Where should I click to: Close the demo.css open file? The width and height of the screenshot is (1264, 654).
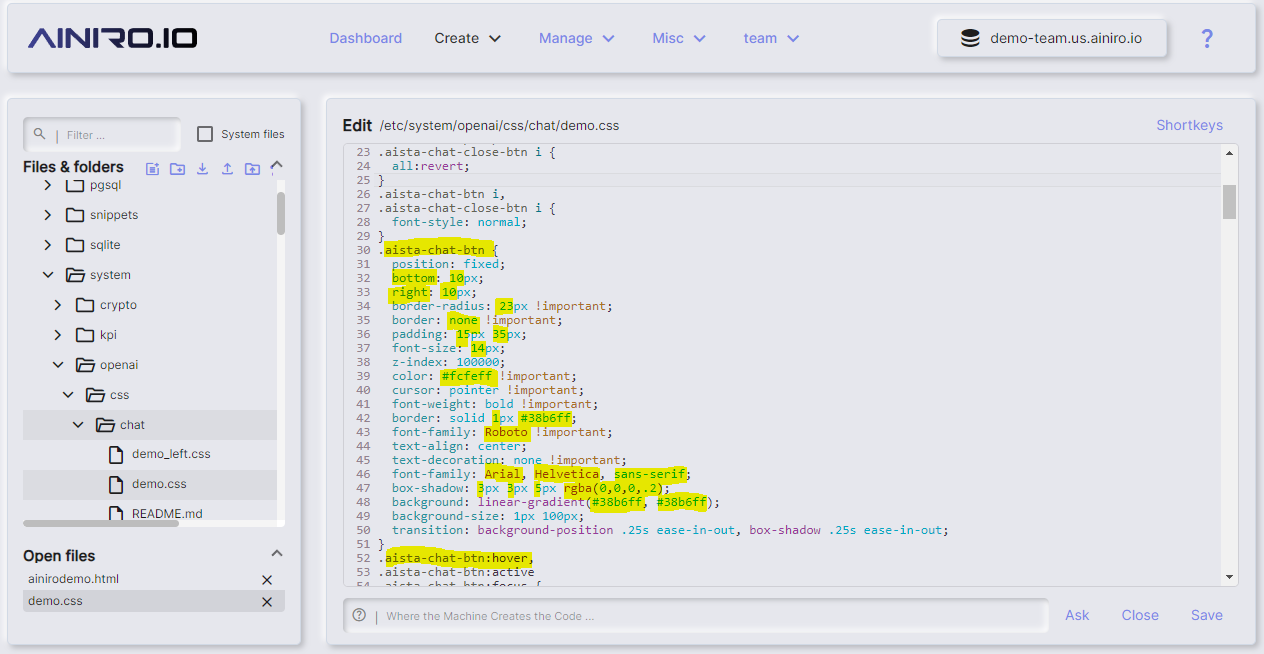click(267, 602)
